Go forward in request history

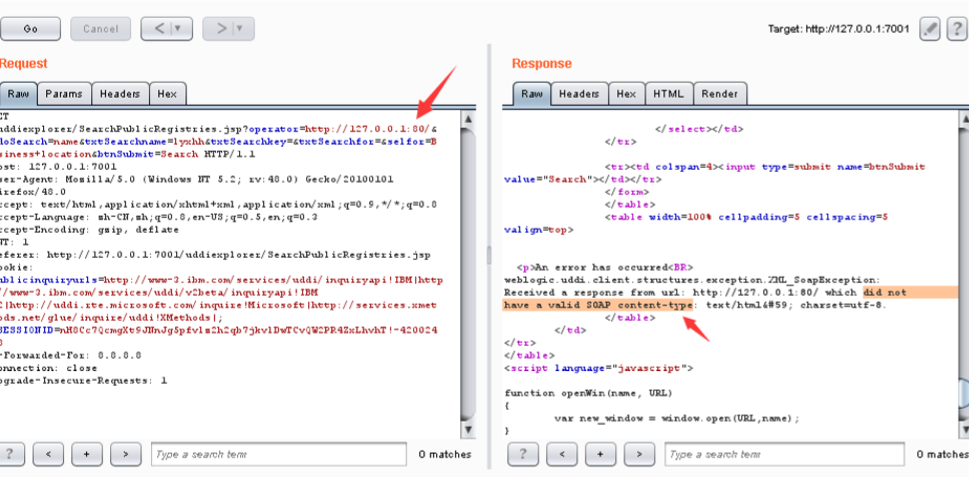tap(221, 29)
